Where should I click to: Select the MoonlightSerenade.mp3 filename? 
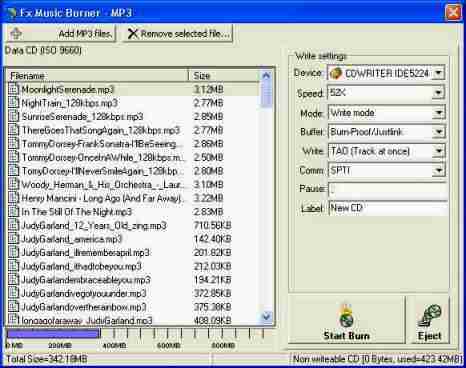click(68, 89)
